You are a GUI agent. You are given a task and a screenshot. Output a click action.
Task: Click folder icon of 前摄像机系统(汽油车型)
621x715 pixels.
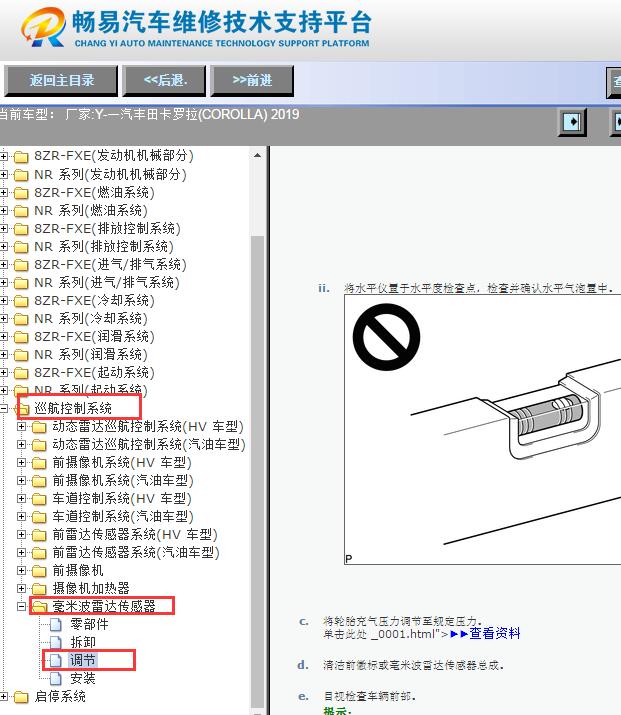tap(39, 481)
